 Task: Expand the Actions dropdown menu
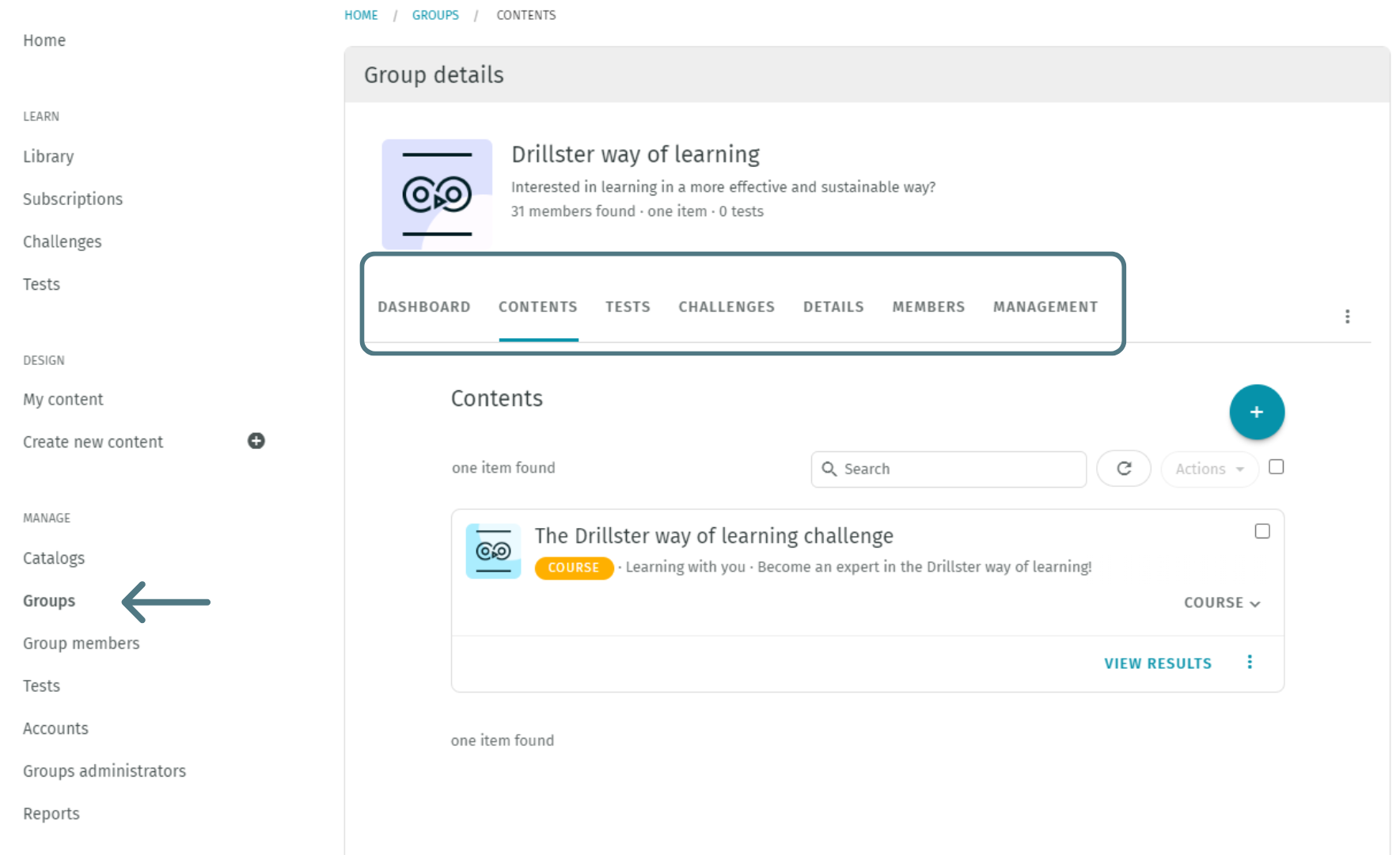[x=1208, y=469]
